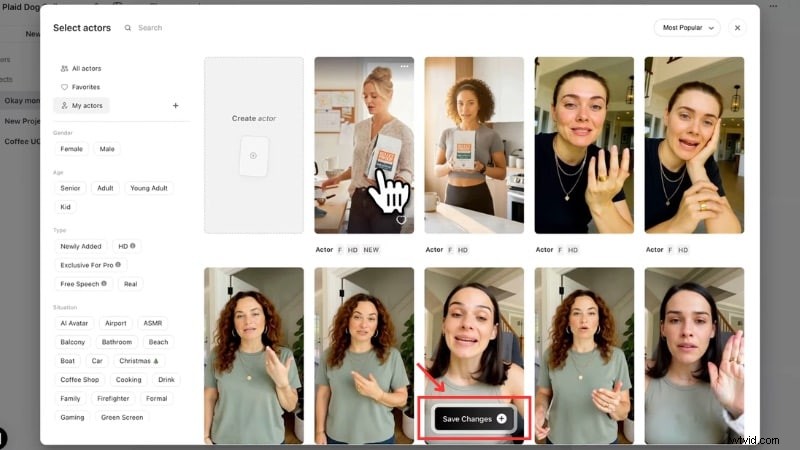Click info icon beside HD filter
Screen dimensions: 800x450
(133, 246)
